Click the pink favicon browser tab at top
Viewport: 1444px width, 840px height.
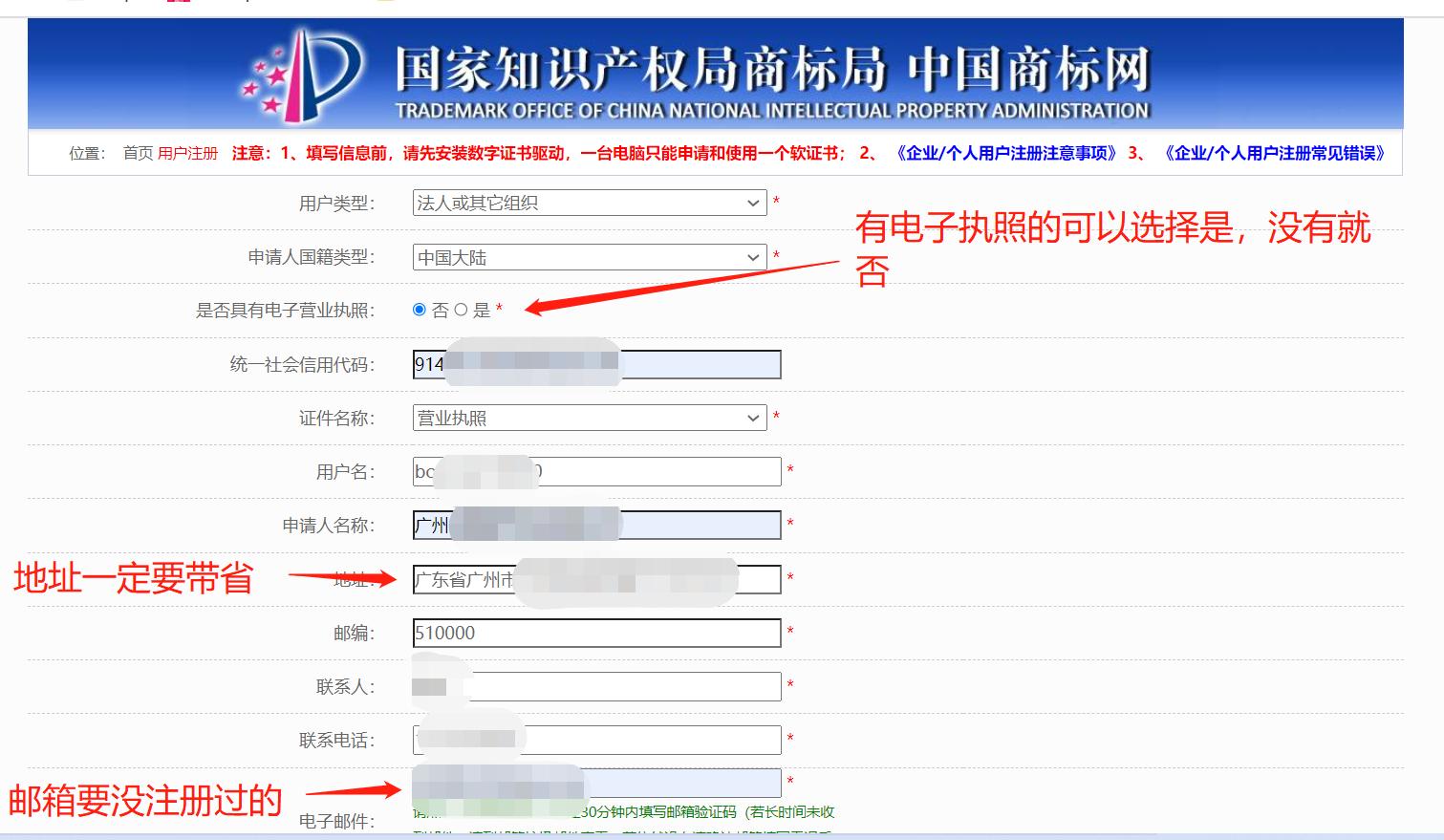[178, 4]
